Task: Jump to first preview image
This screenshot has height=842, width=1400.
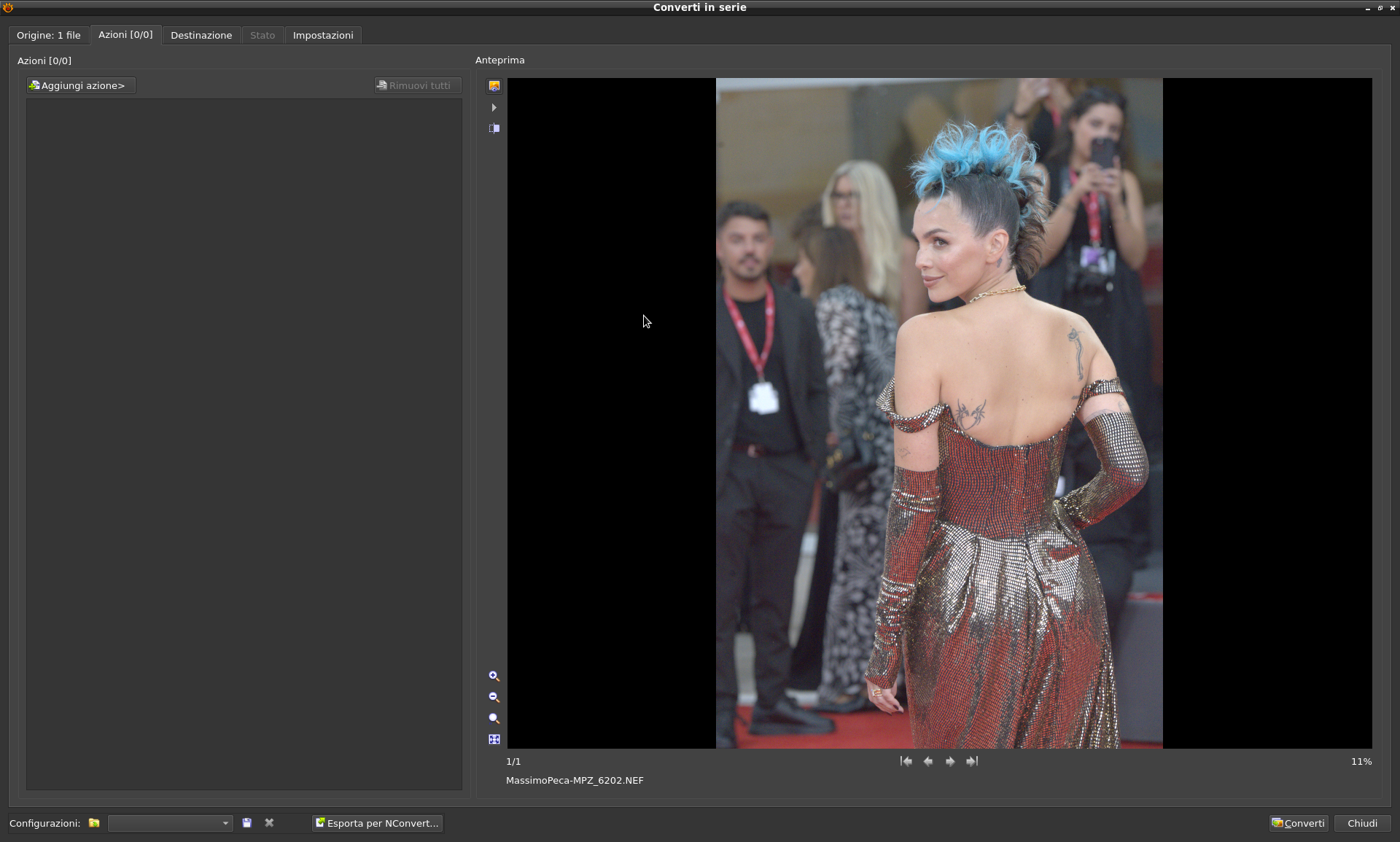Action: [x=906, y=761]
